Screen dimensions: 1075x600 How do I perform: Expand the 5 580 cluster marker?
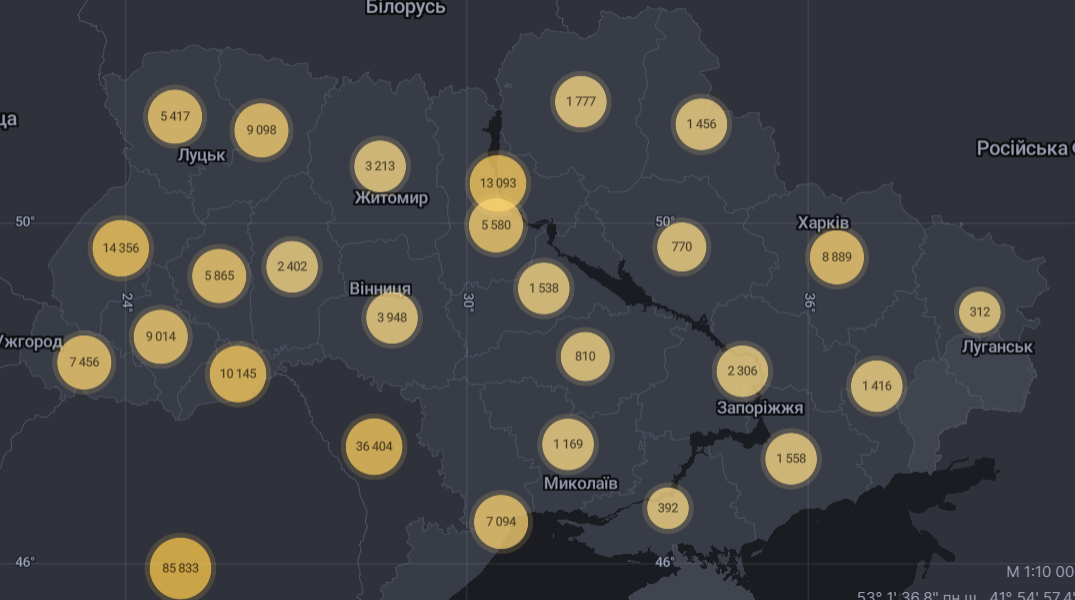(496, 225)
